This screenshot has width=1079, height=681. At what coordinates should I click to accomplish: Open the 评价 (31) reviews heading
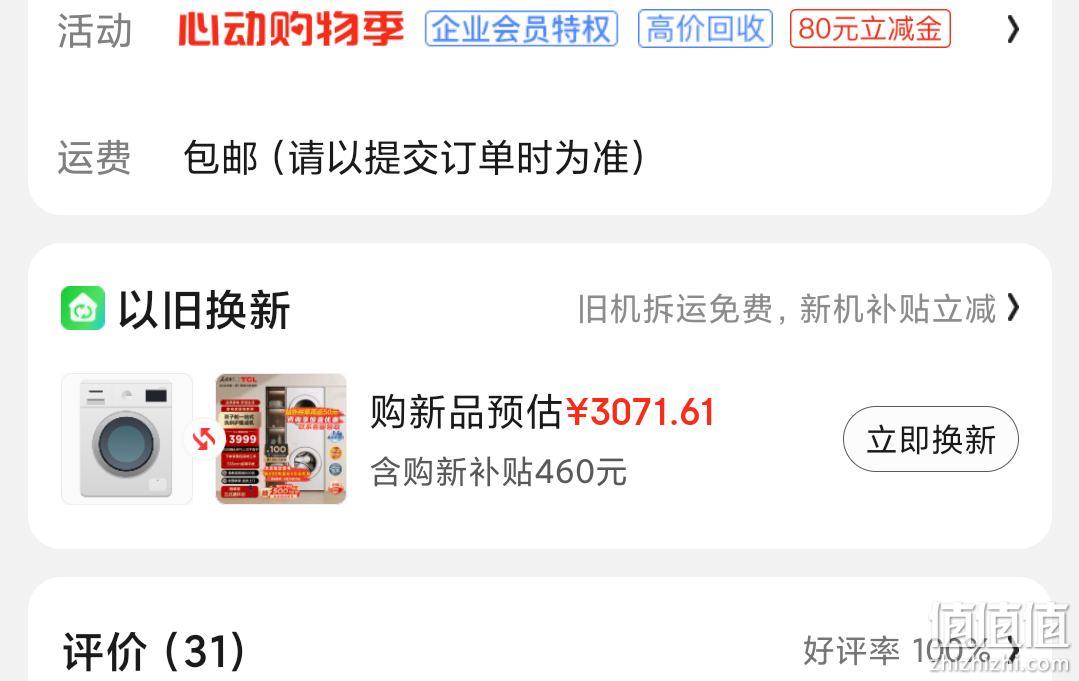(x=154, y=651)
